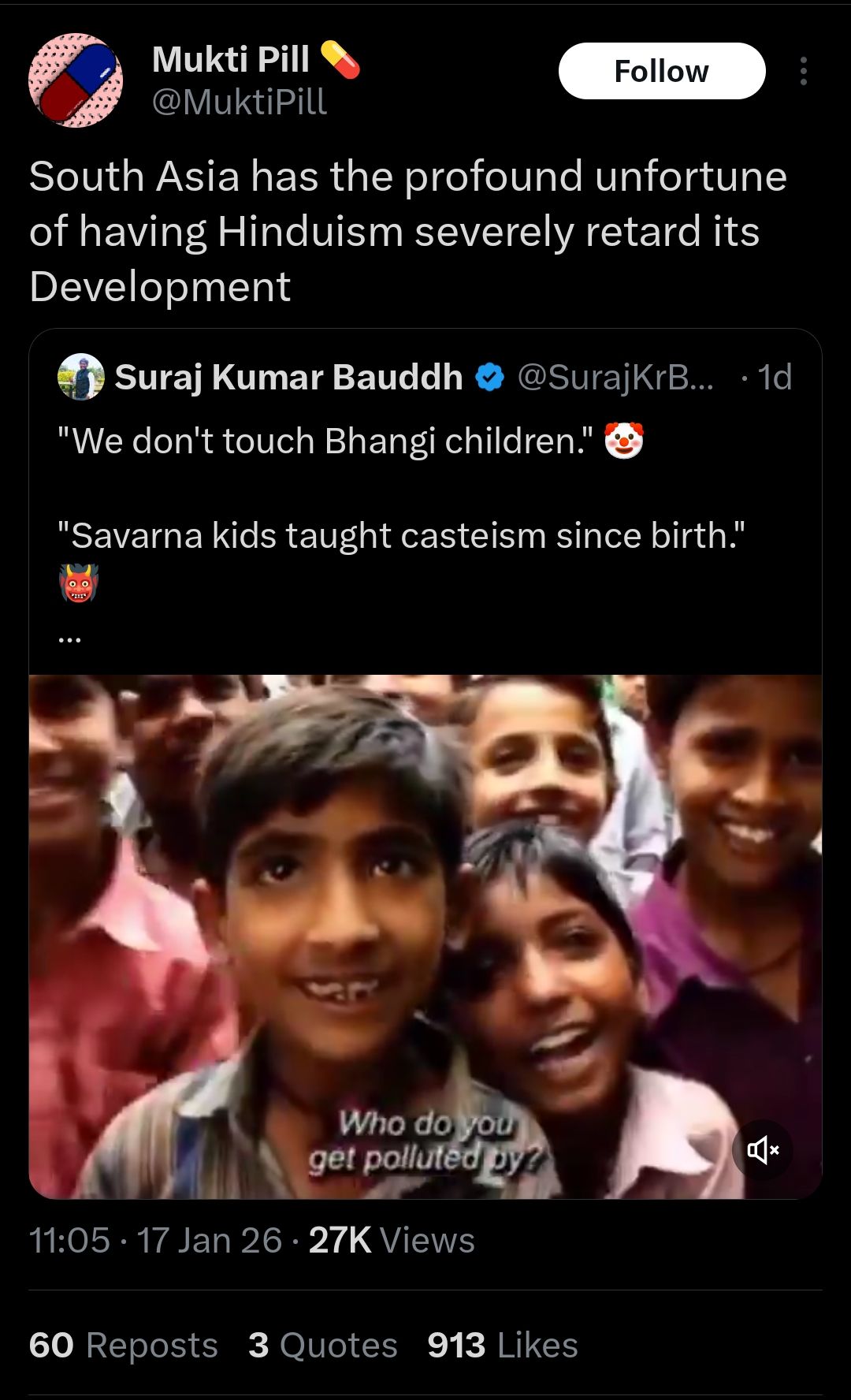Open the Suraj Kumar Bauddh display name
Screen dimensions: 851x1400
(x=288, y=378)
